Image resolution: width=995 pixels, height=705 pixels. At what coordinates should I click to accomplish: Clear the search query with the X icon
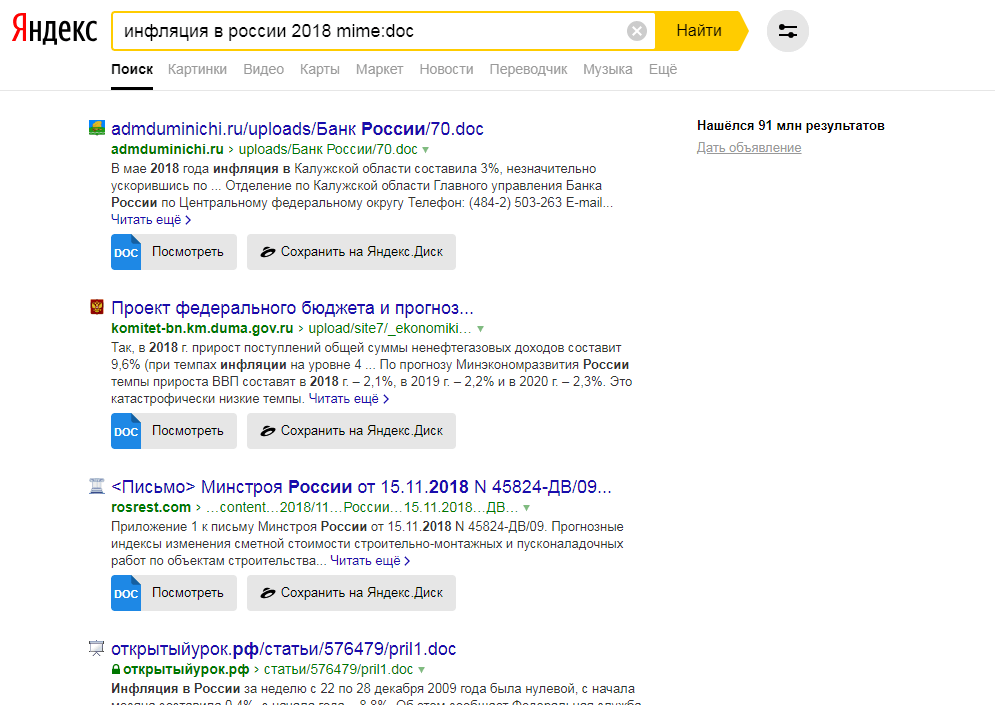pos(636,30)
